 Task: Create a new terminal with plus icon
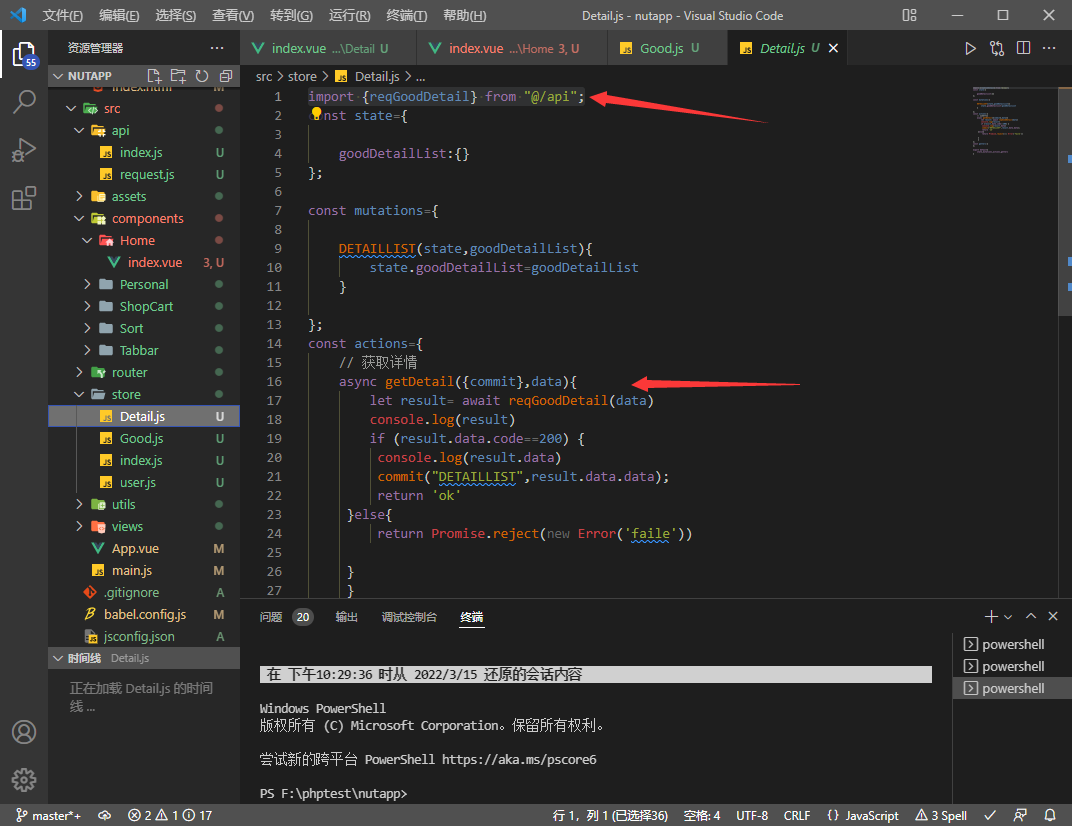point(991,617)
